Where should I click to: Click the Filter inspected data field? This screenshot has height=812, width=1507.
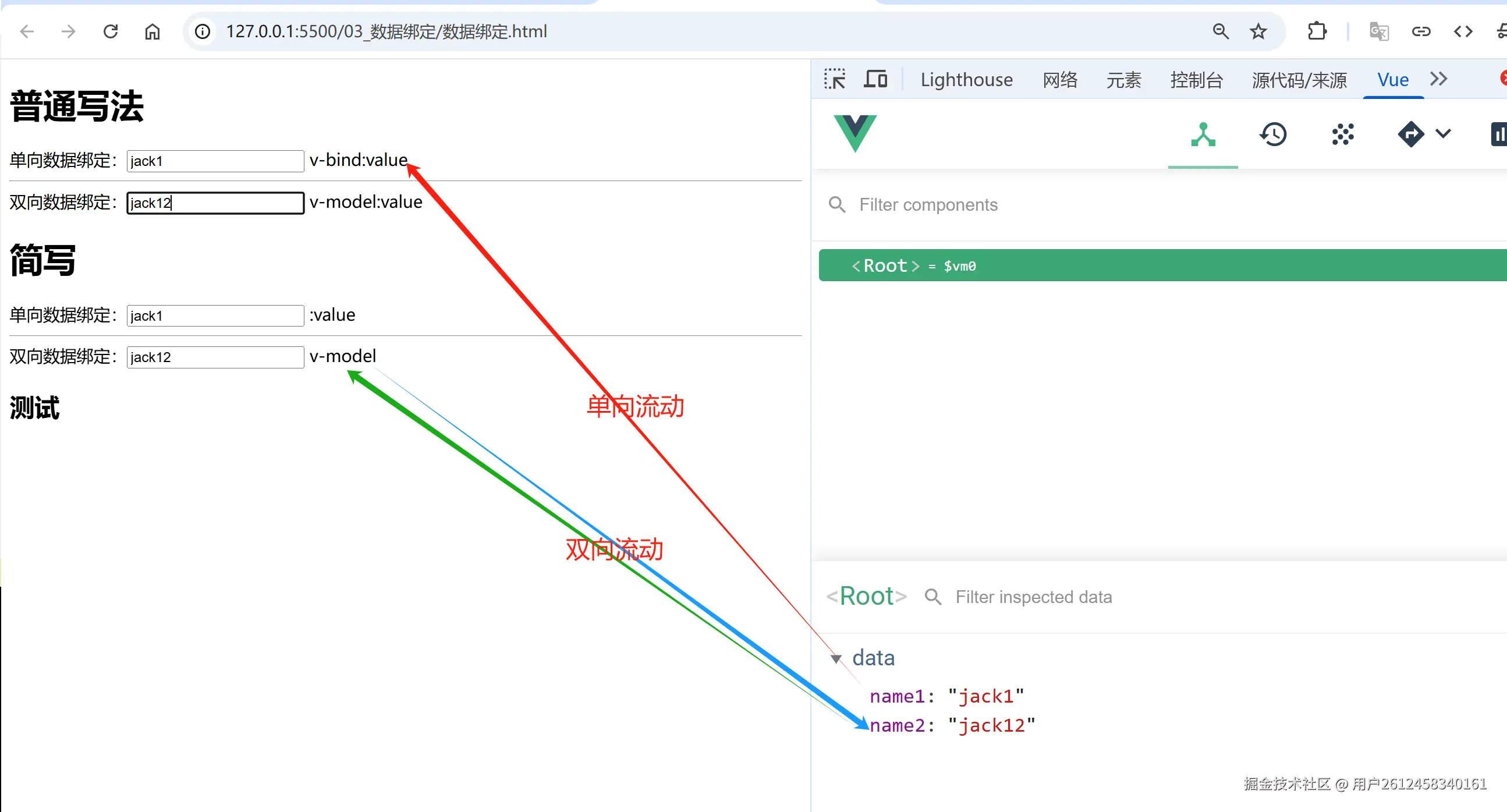[1033, 597]
